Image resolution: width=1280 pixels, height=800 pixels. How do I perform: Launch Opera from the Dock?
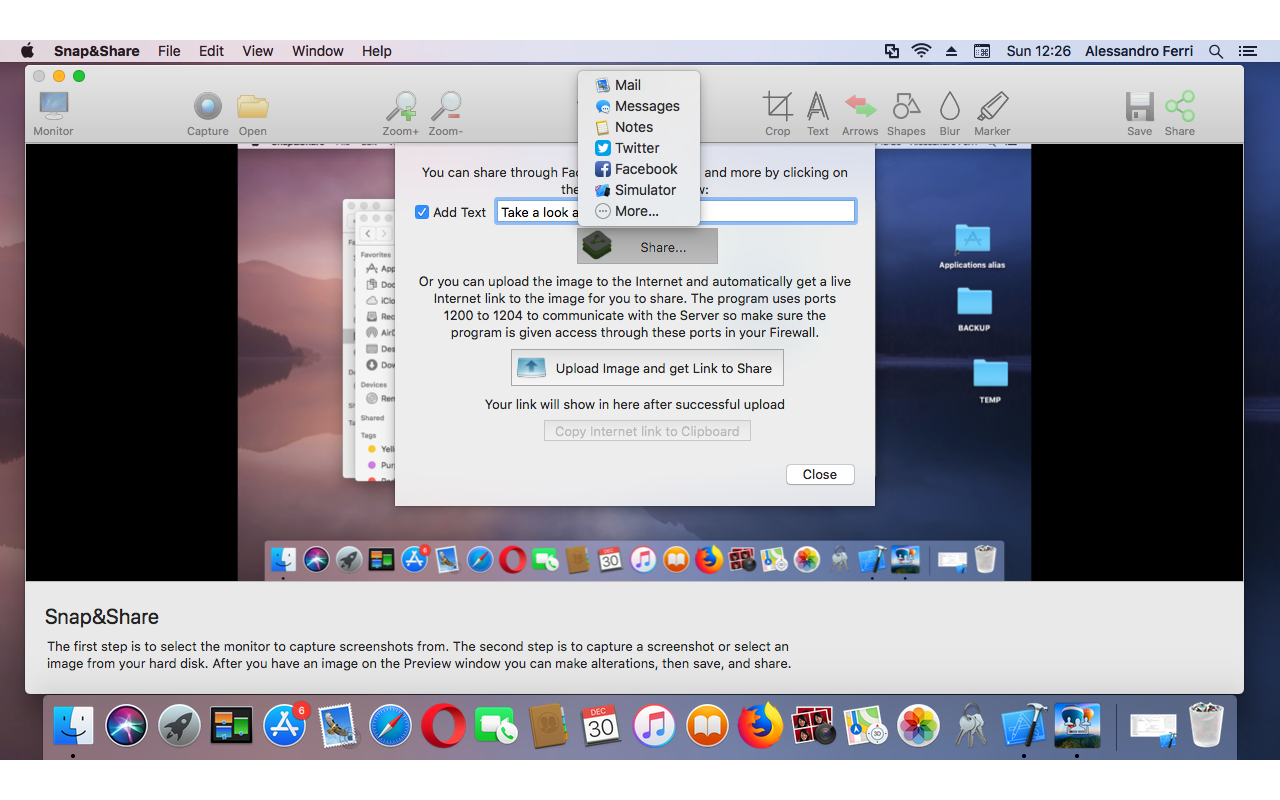[443, 726]
